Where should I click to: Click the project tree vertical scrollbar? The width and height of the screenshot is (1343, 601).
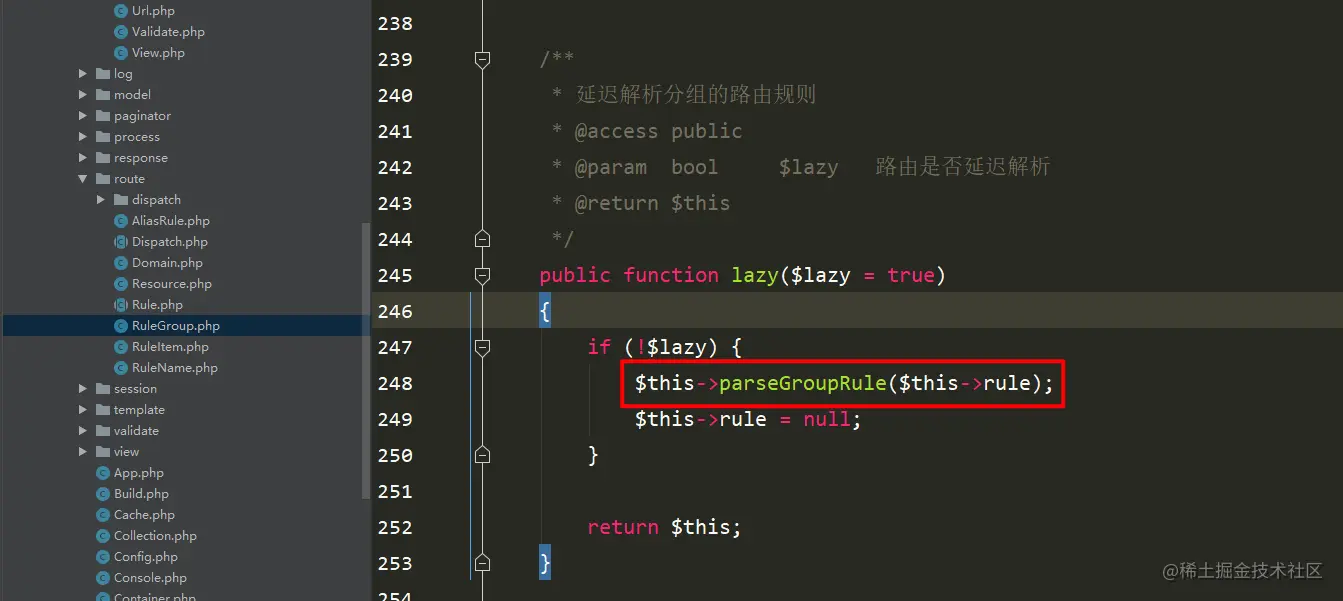coord(366,360)
